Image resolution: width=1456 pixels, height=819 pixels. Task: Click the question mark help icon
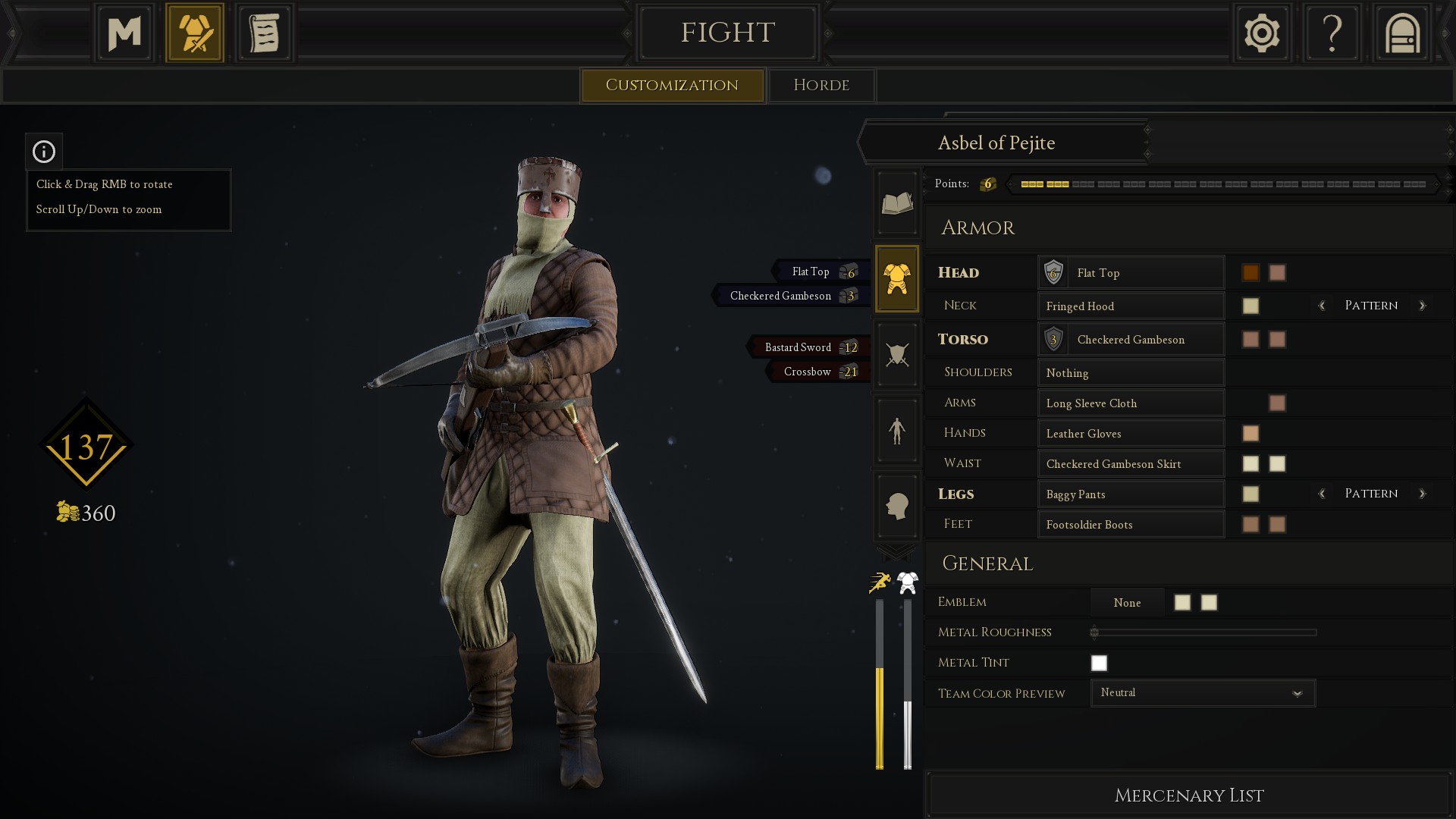coord(1332,33)
